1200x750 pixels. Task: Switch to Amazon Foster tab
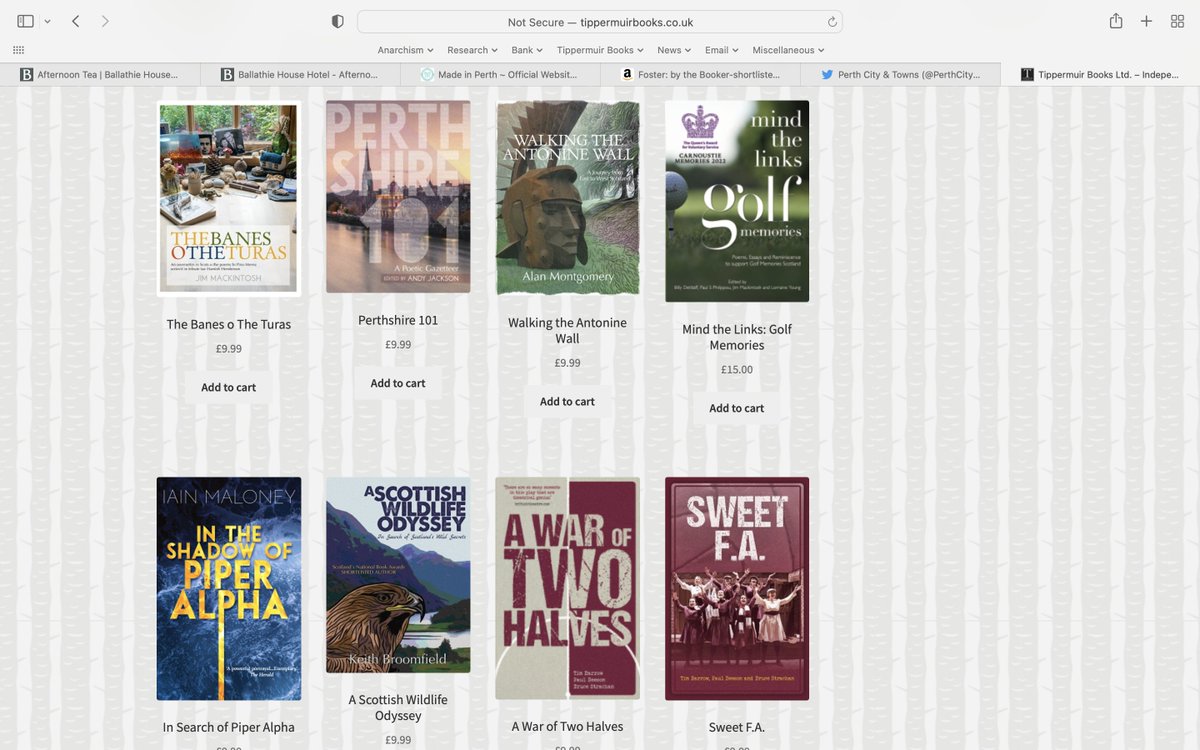tap(700, 75)
